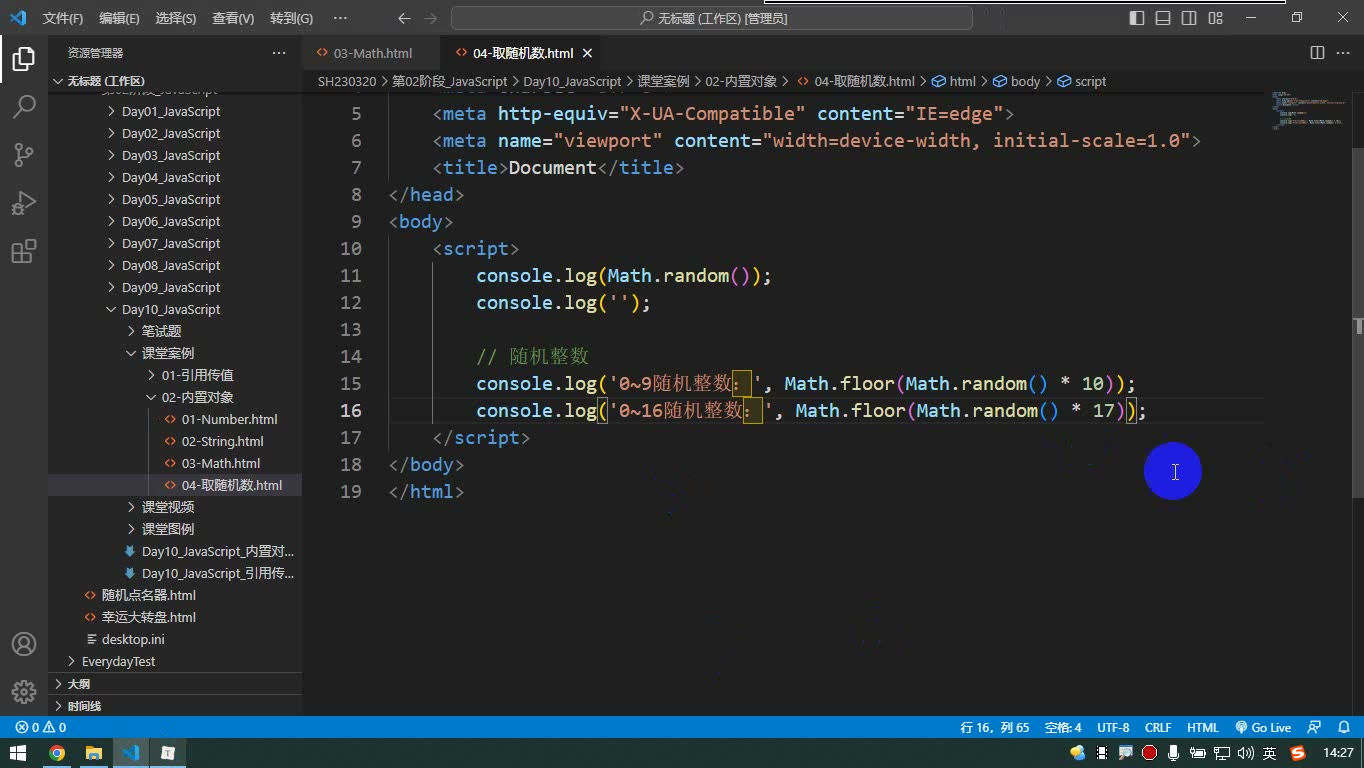
Task: Click the split editor right icon
Action: tap(1317, 53)
